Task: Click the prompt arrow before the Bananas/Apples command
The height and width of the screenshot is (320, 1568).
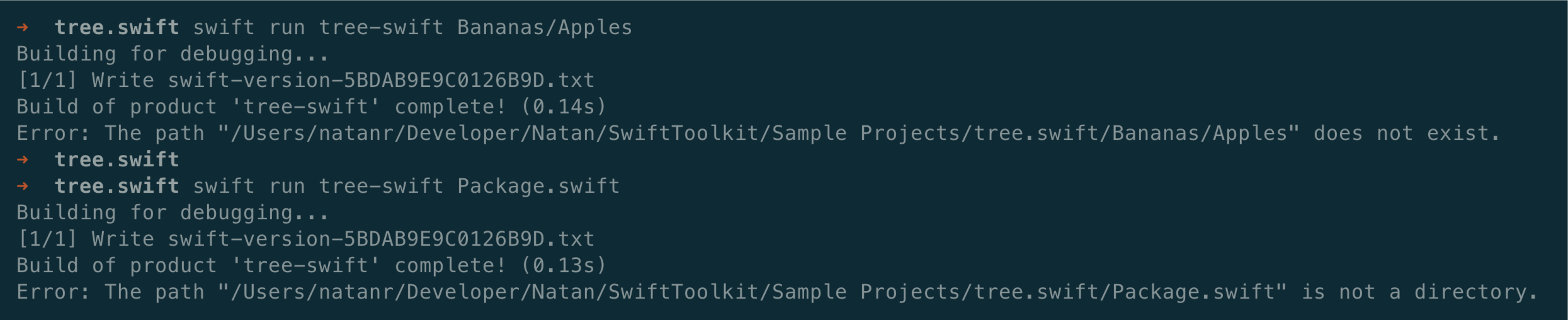Action: pyautogui.click(x=23, y=28)
